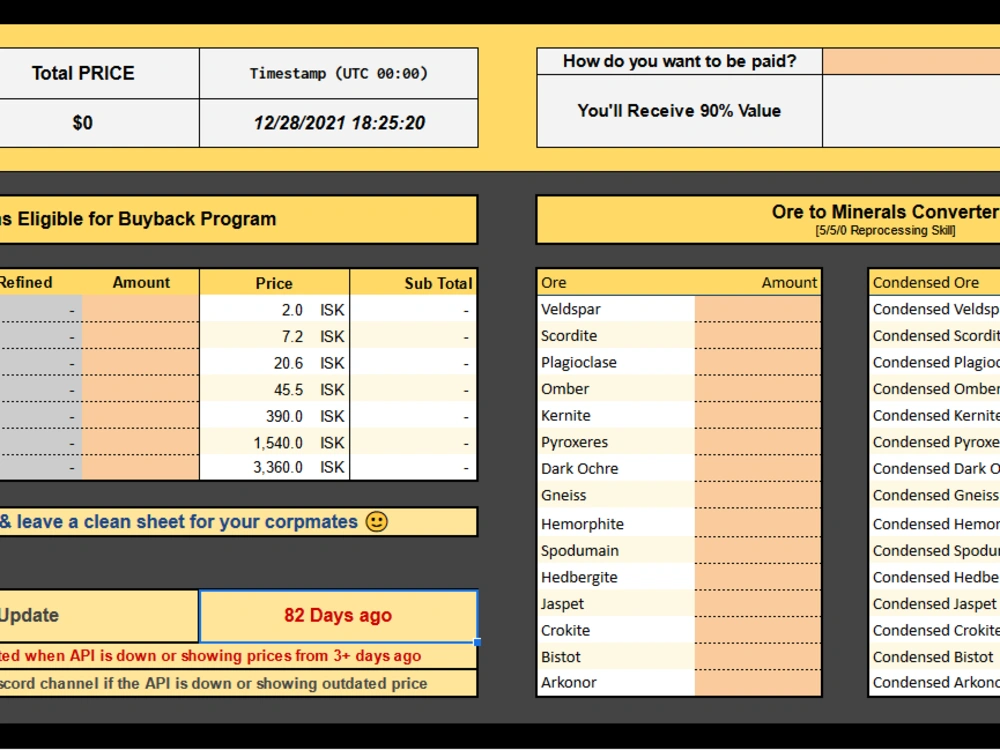The image size is (1000, 750).
Task: Select the Total PRICE header cell
Action: pos(99,73)
